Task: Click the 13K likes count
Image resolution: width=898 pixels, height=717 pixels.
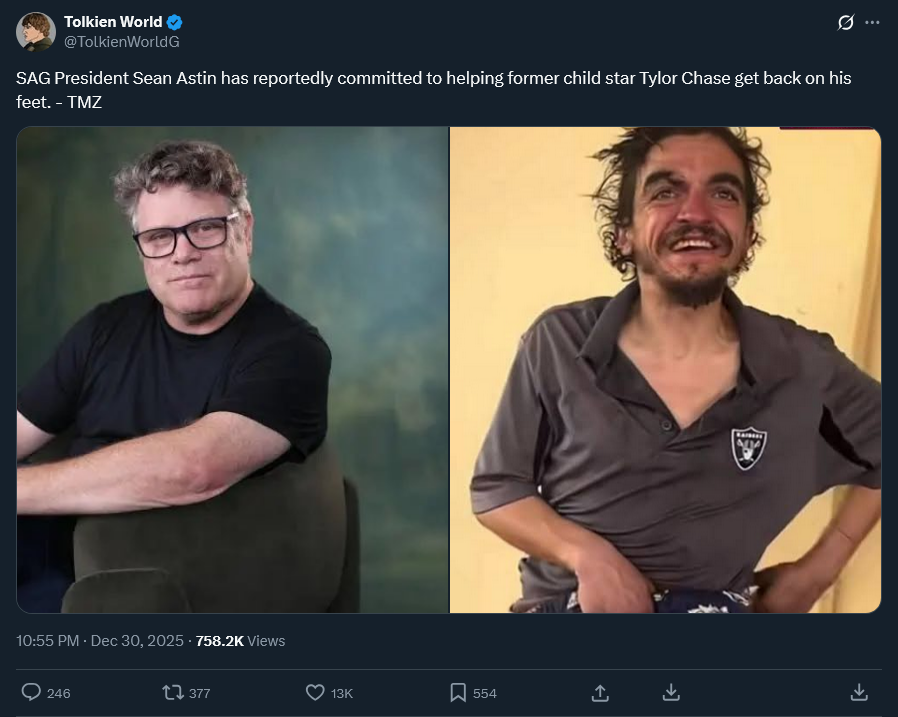Action: 341,694
